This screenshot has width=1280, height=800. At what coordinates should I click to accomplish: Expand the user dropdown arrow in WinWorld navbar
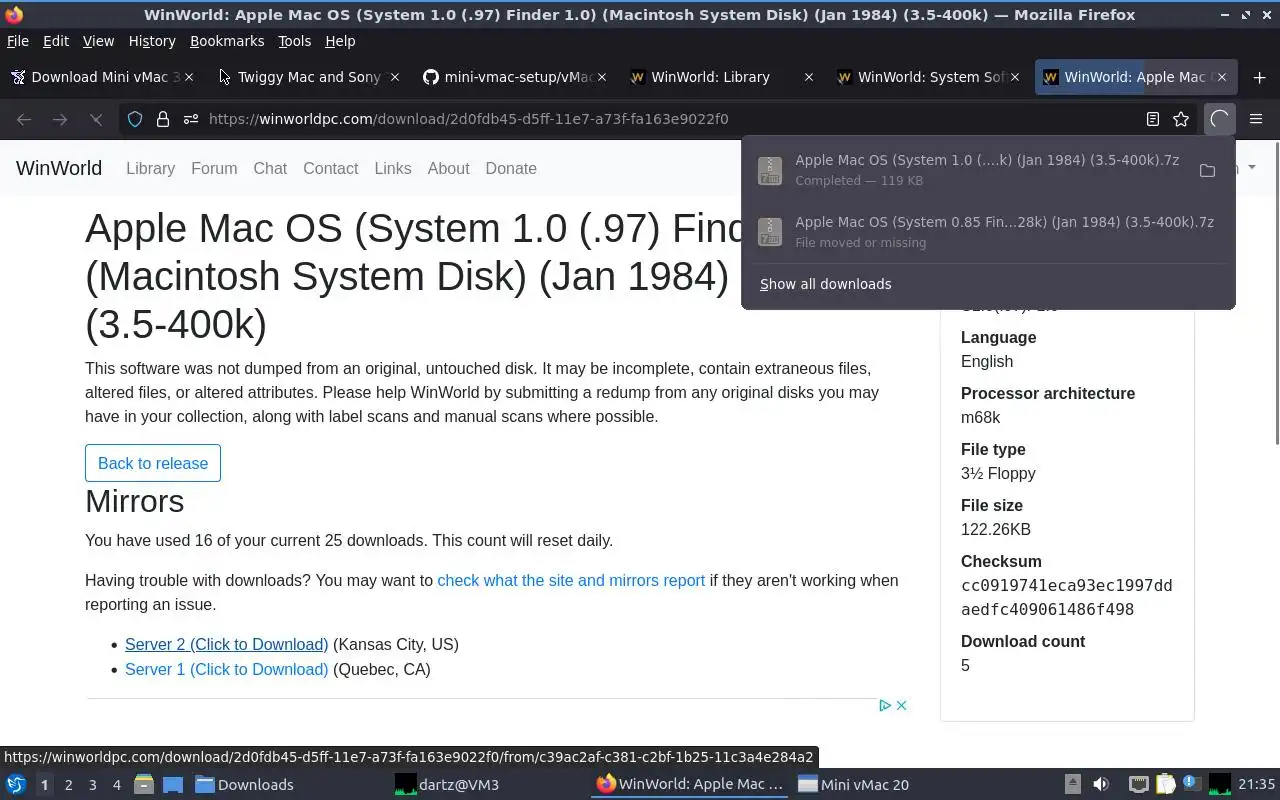[1251, 168]
